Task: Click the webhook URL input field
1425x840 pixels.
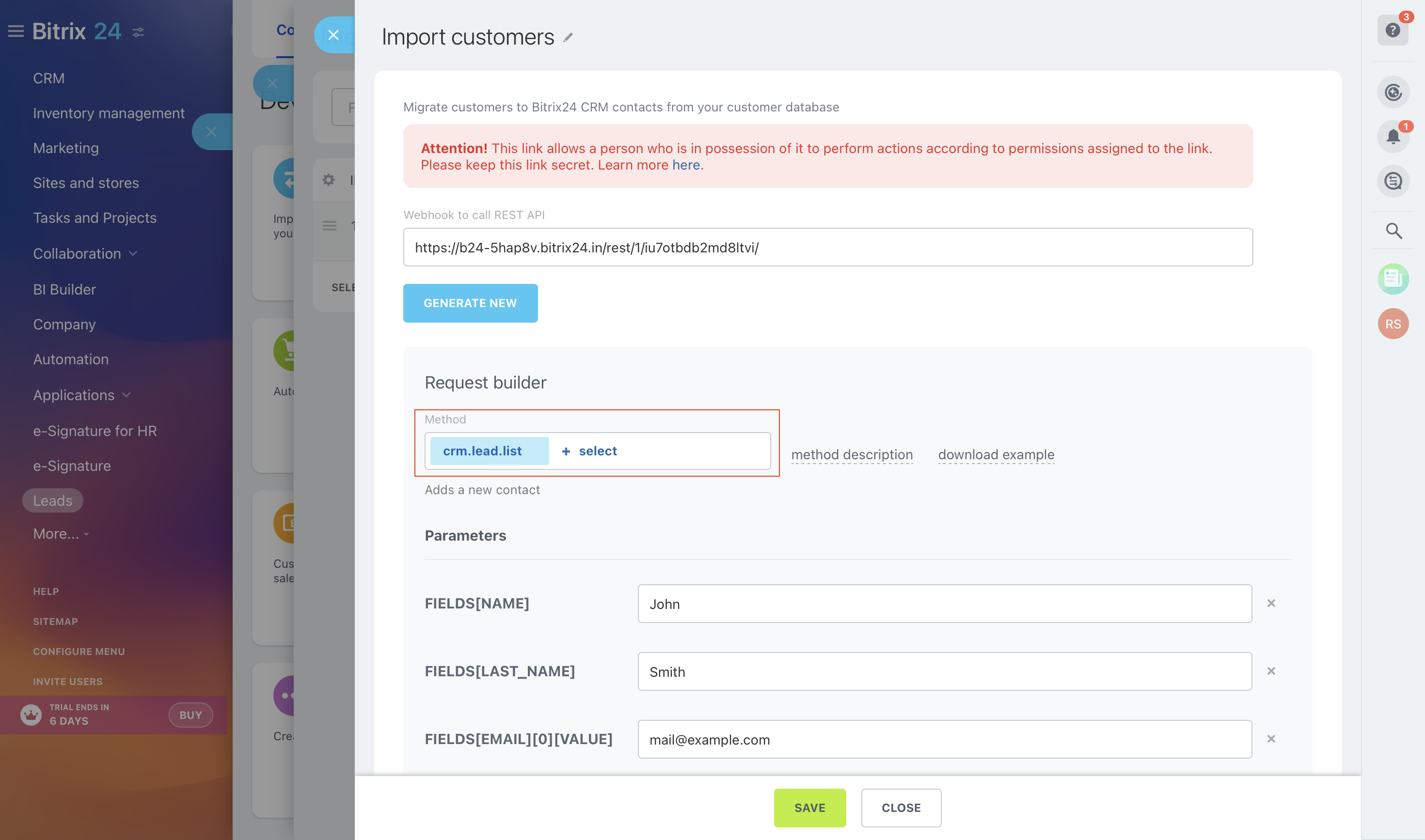Action: click(x=827, y=248)
